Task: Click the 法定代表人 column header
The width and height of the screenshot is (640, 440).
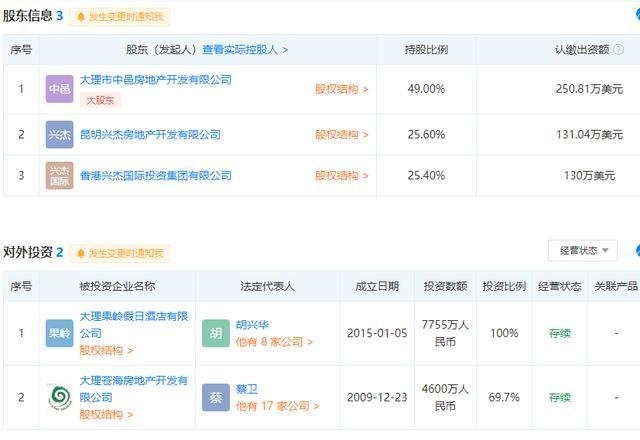Action: click(267, 286)
